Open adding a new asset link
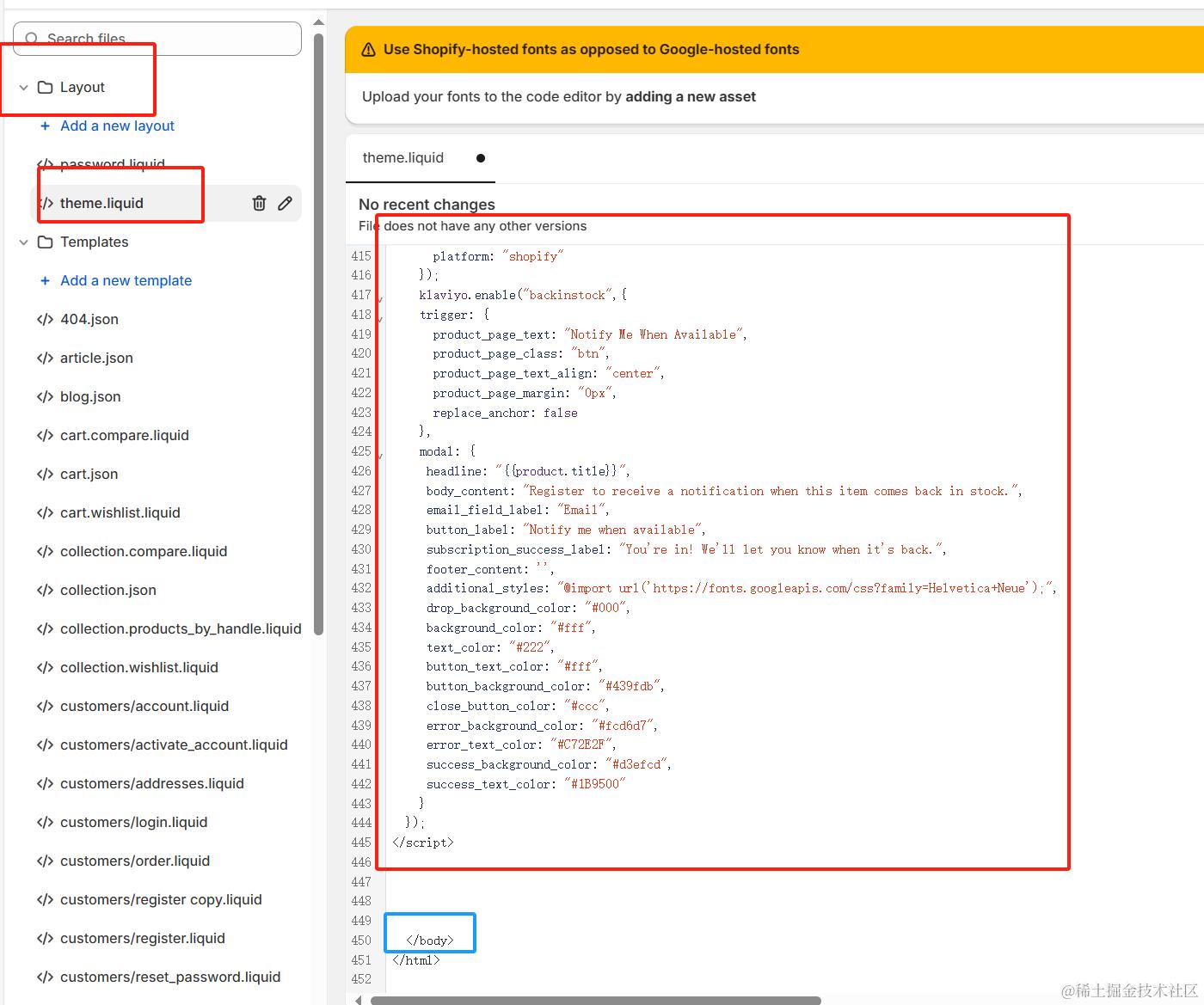The height and width of the screenshot is (1005, 1204). coord(691,96)
